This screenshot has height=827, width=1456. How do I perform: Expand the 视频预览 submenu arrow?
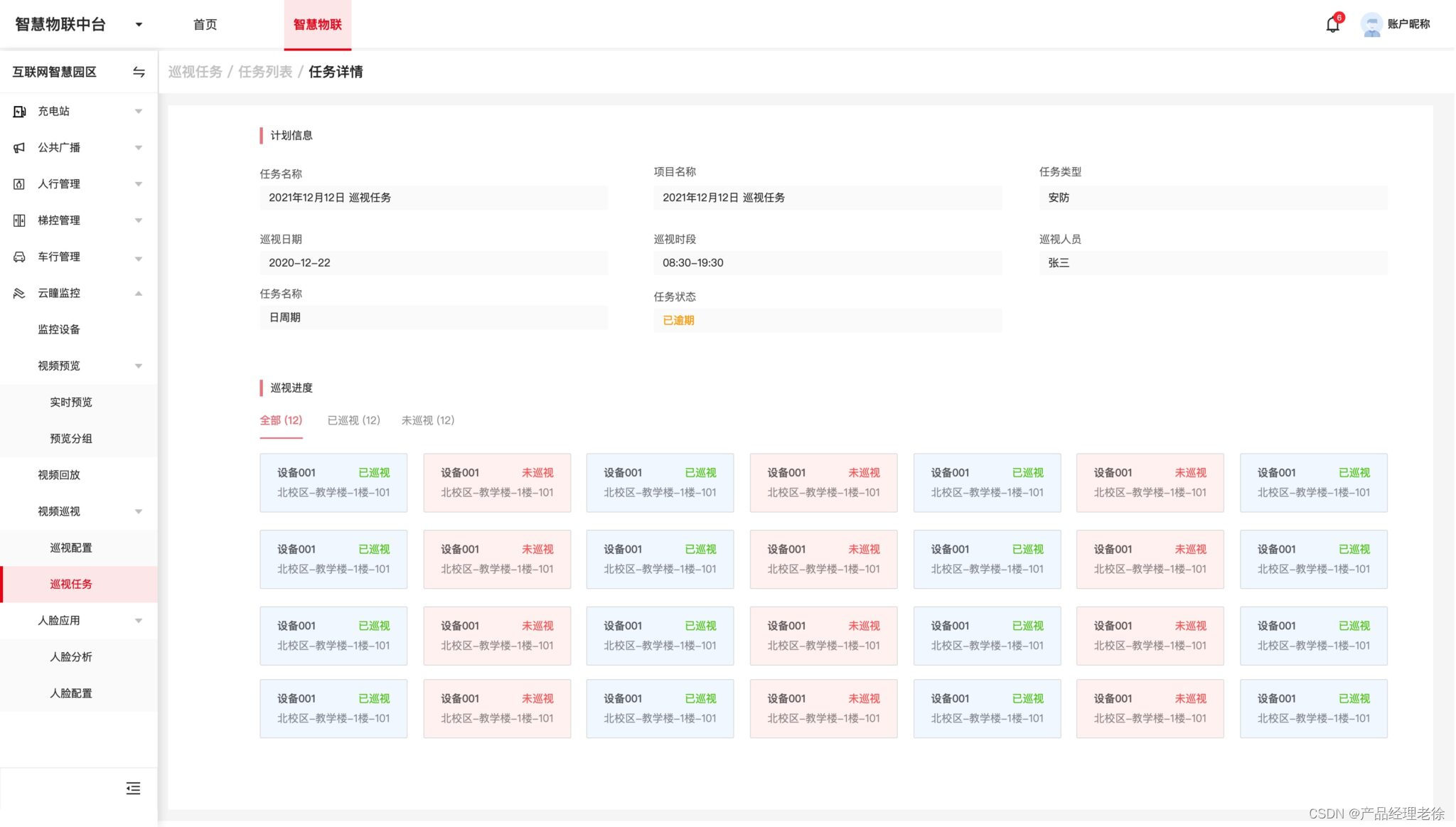click(139, 366)
